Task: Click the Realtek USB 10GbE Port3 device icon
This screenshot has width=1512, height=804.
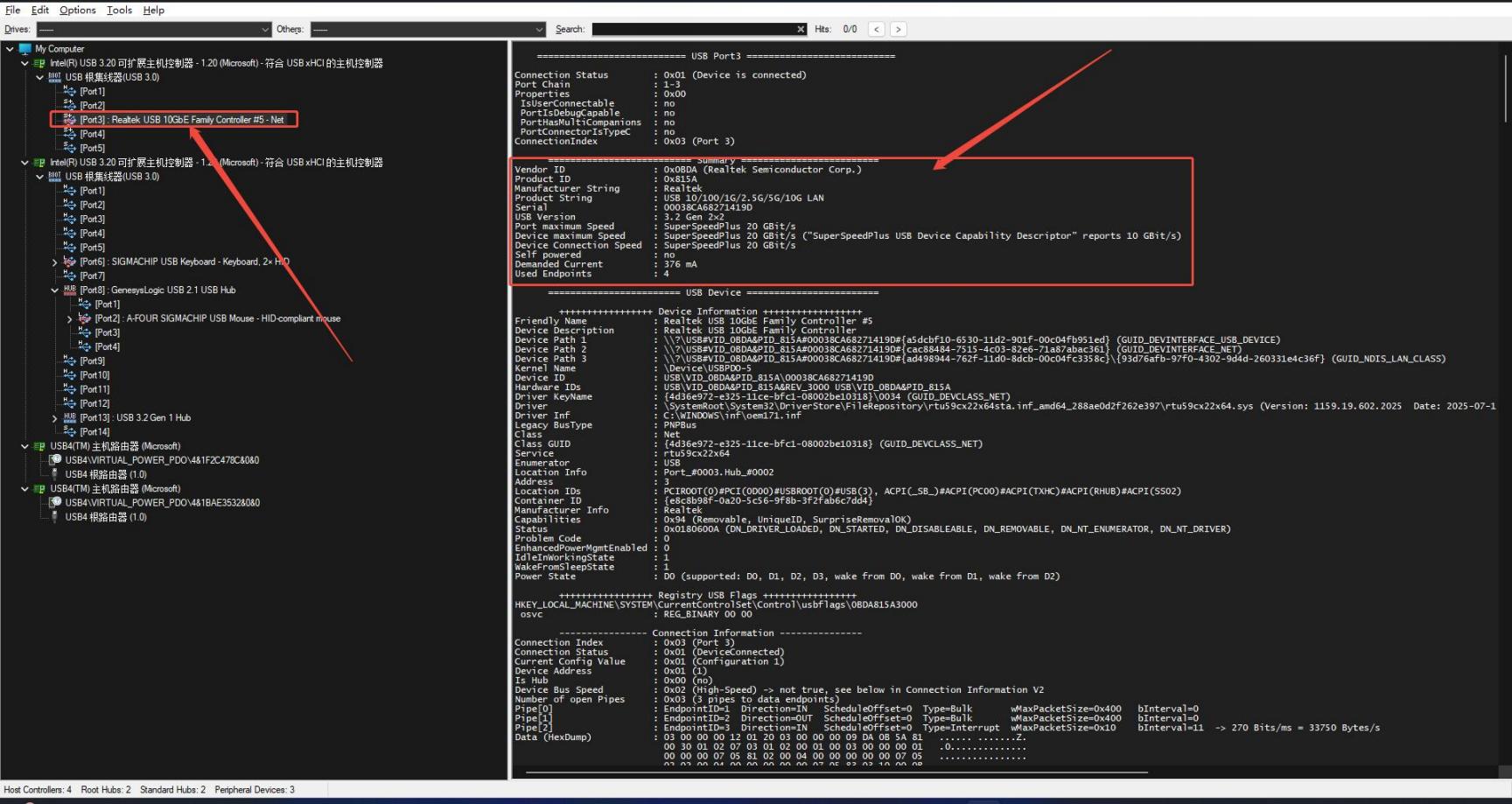Action: 70,120
